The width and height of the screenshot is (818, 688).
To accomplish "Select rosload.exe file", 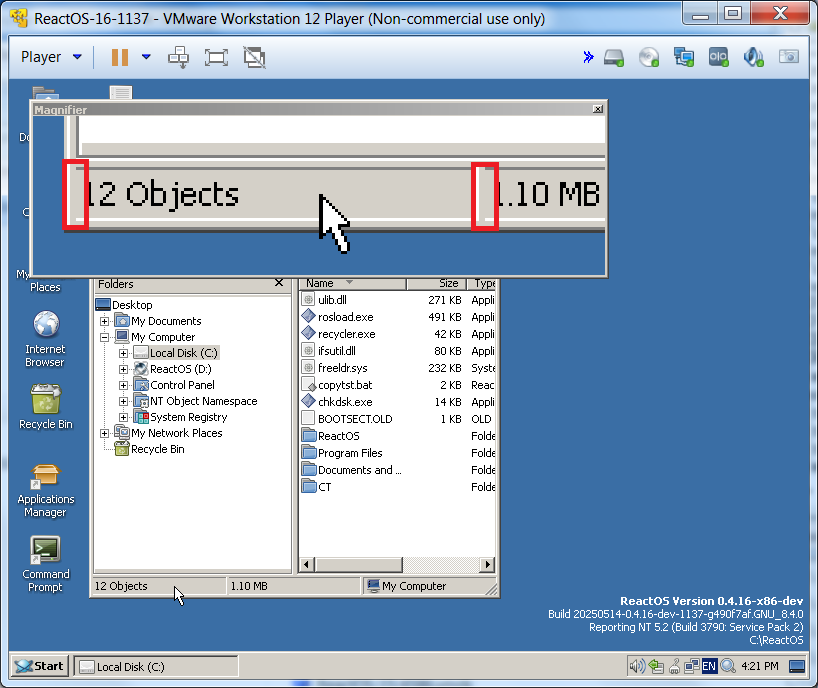I will tap(345, 317).
